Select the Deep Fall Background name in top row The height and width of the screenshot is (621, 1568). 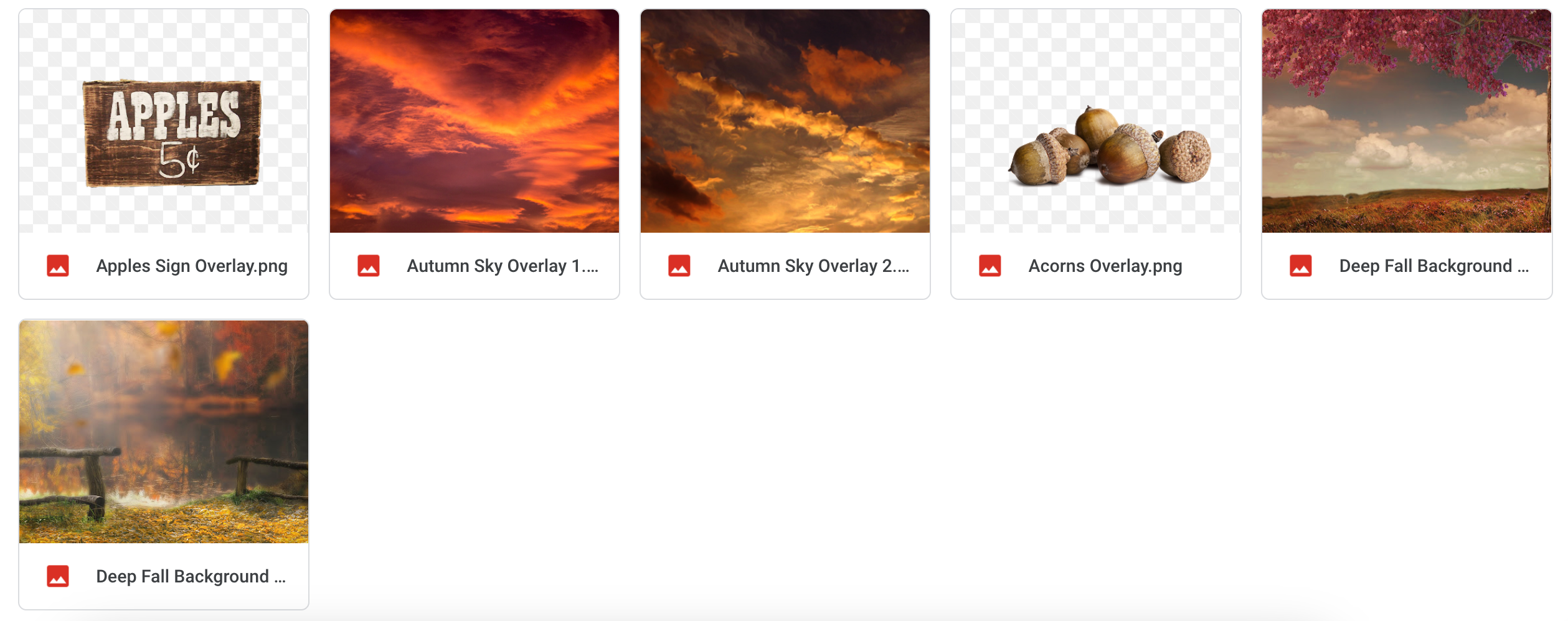(x=1434, y=266)
